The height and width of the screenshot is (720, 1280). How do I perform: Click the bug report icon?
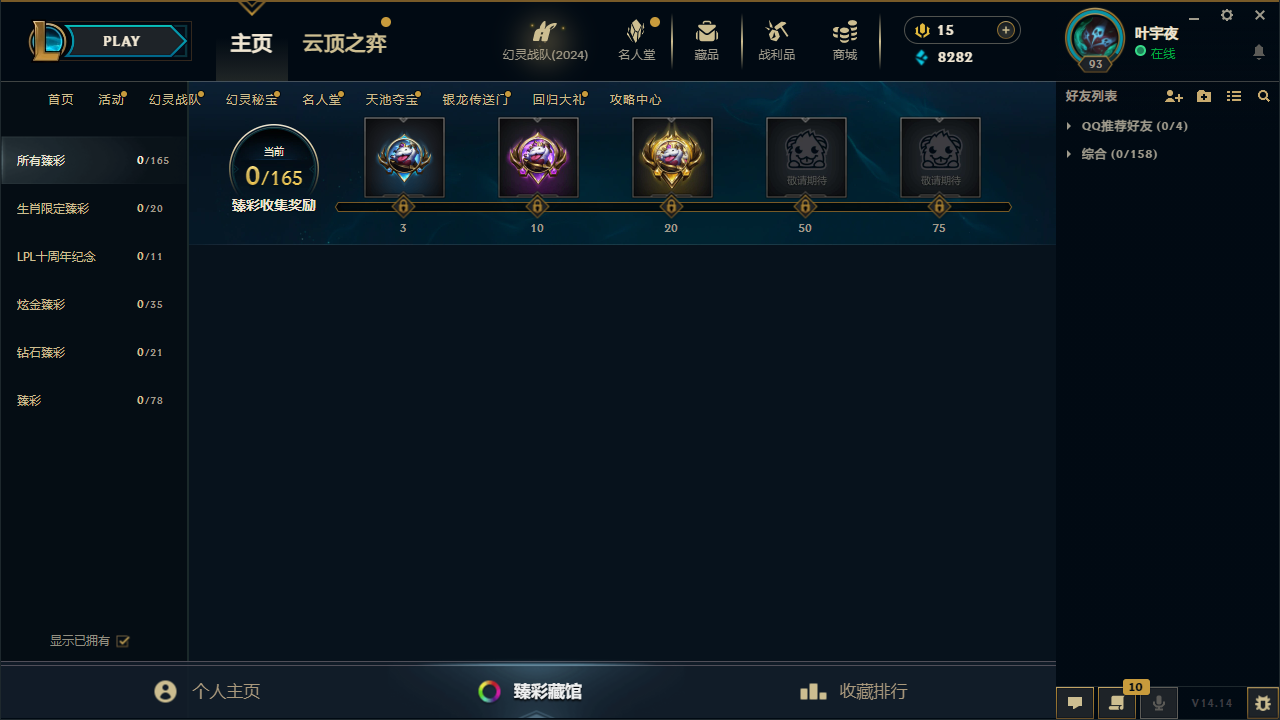(1263, 703)
